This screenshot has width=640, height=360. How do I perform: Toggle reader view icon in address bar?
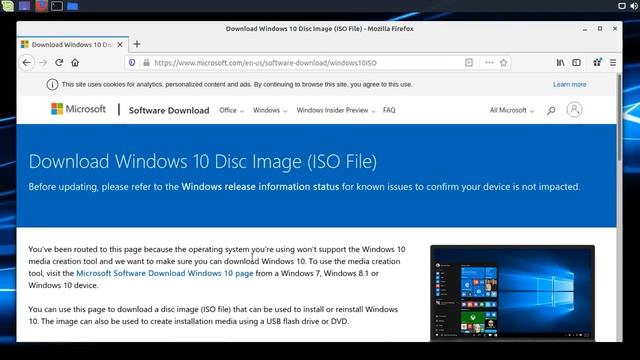click(469, 62)
